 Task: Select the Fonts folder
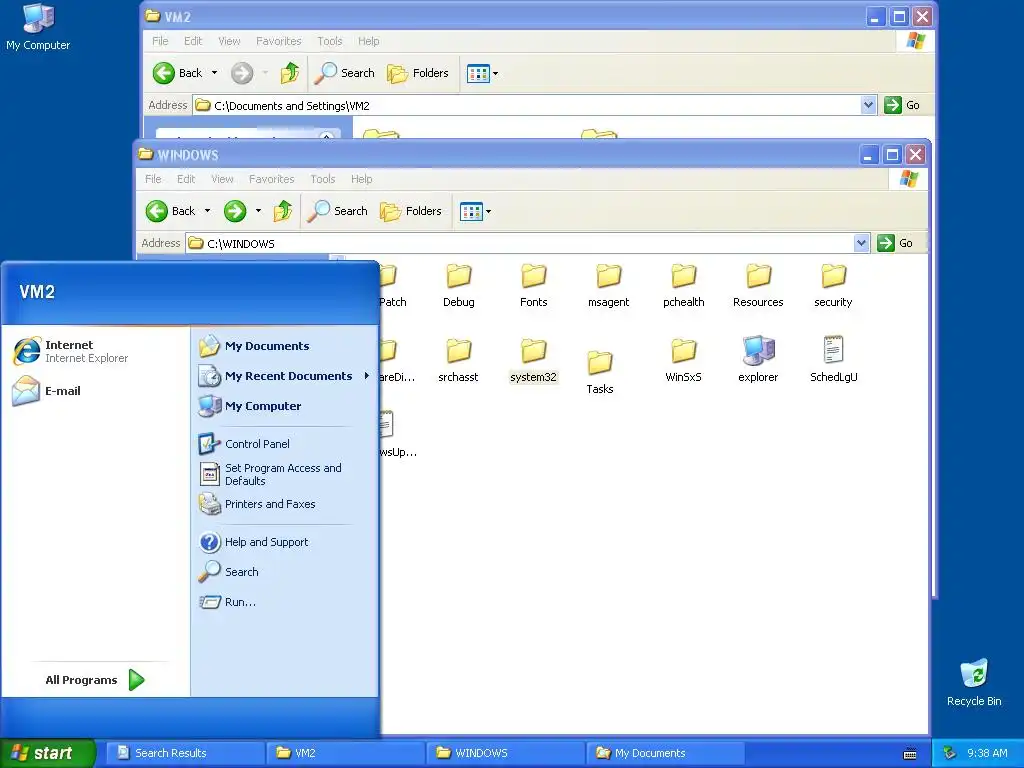coord(534,285)
